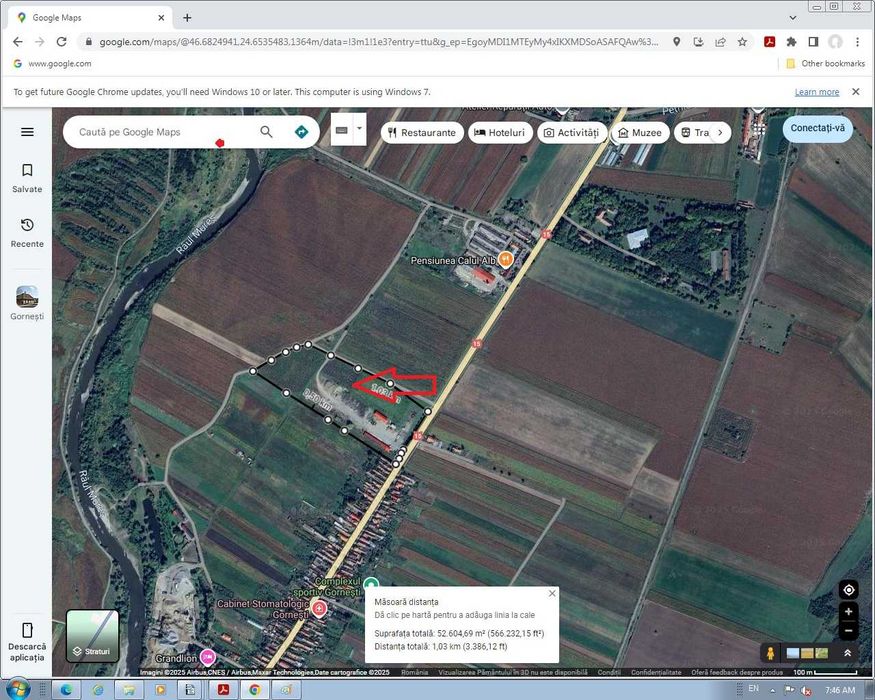Screen dimensions: 875x700
Task: Zoom in on the map
Action: [x=848, y=612]
